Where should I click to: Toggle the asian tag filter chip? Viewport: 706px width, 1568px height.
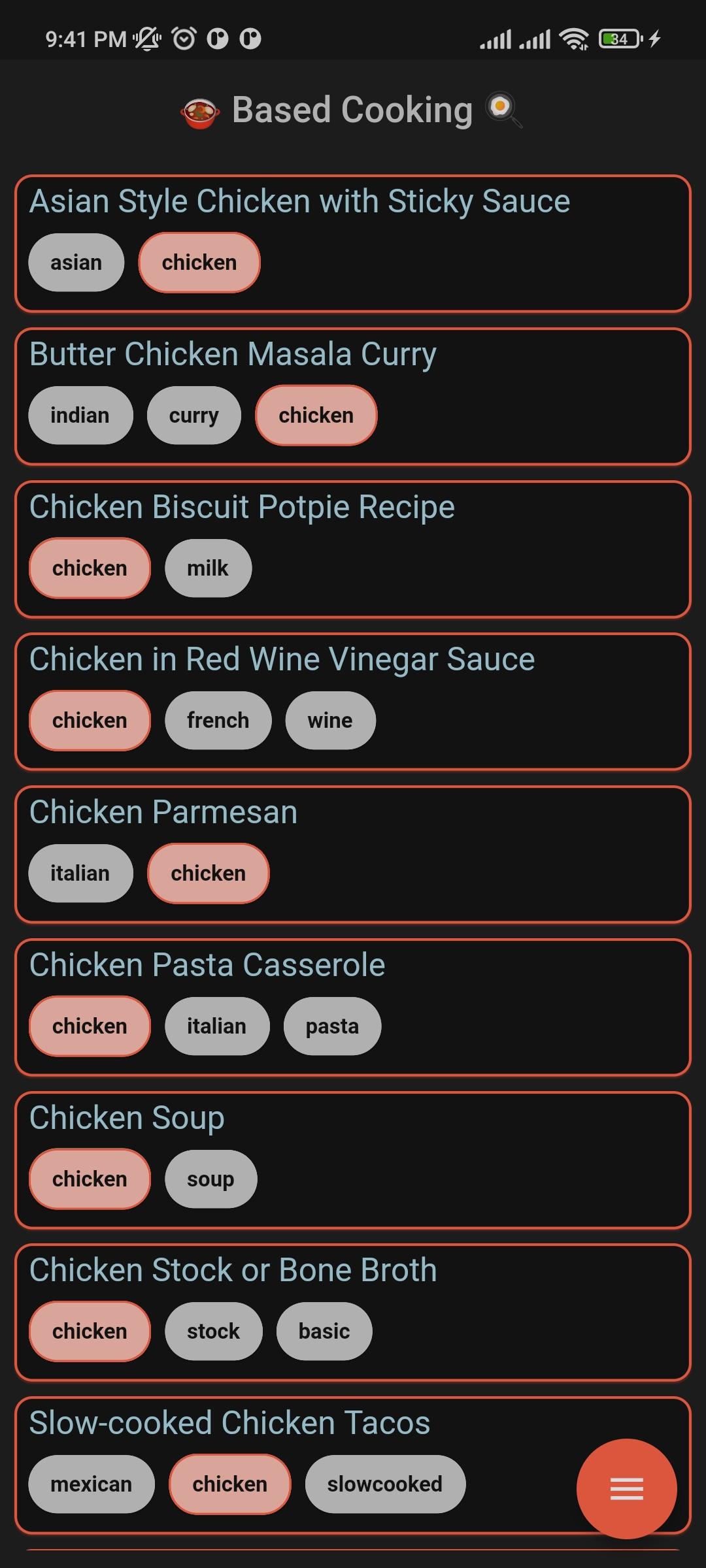point(76,263)
